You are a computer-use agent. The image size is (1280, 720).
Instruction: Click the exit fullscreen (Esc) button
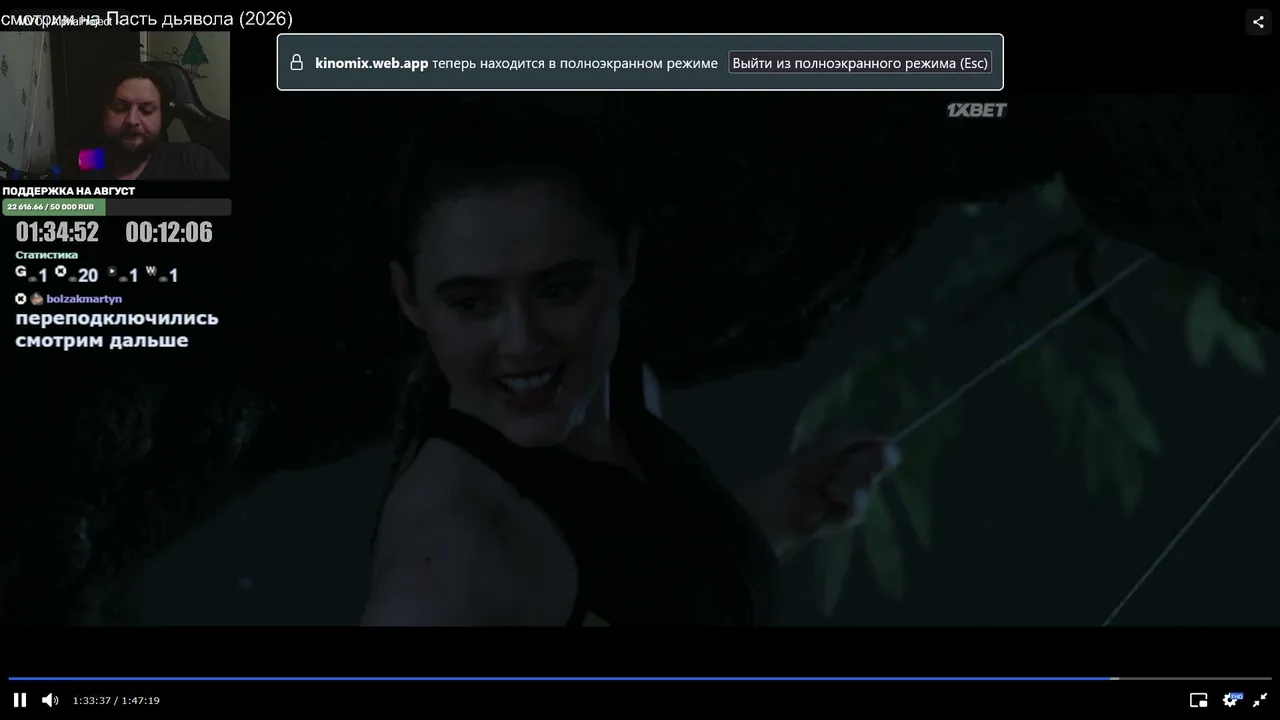pyautogui.click(x=860, y=63)
